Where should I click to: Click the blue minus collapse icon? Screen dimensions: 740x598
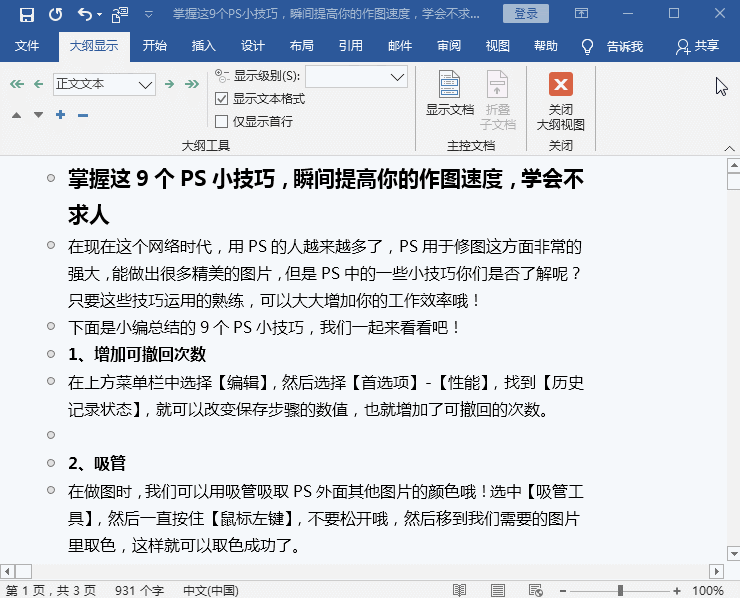point(83,115)
